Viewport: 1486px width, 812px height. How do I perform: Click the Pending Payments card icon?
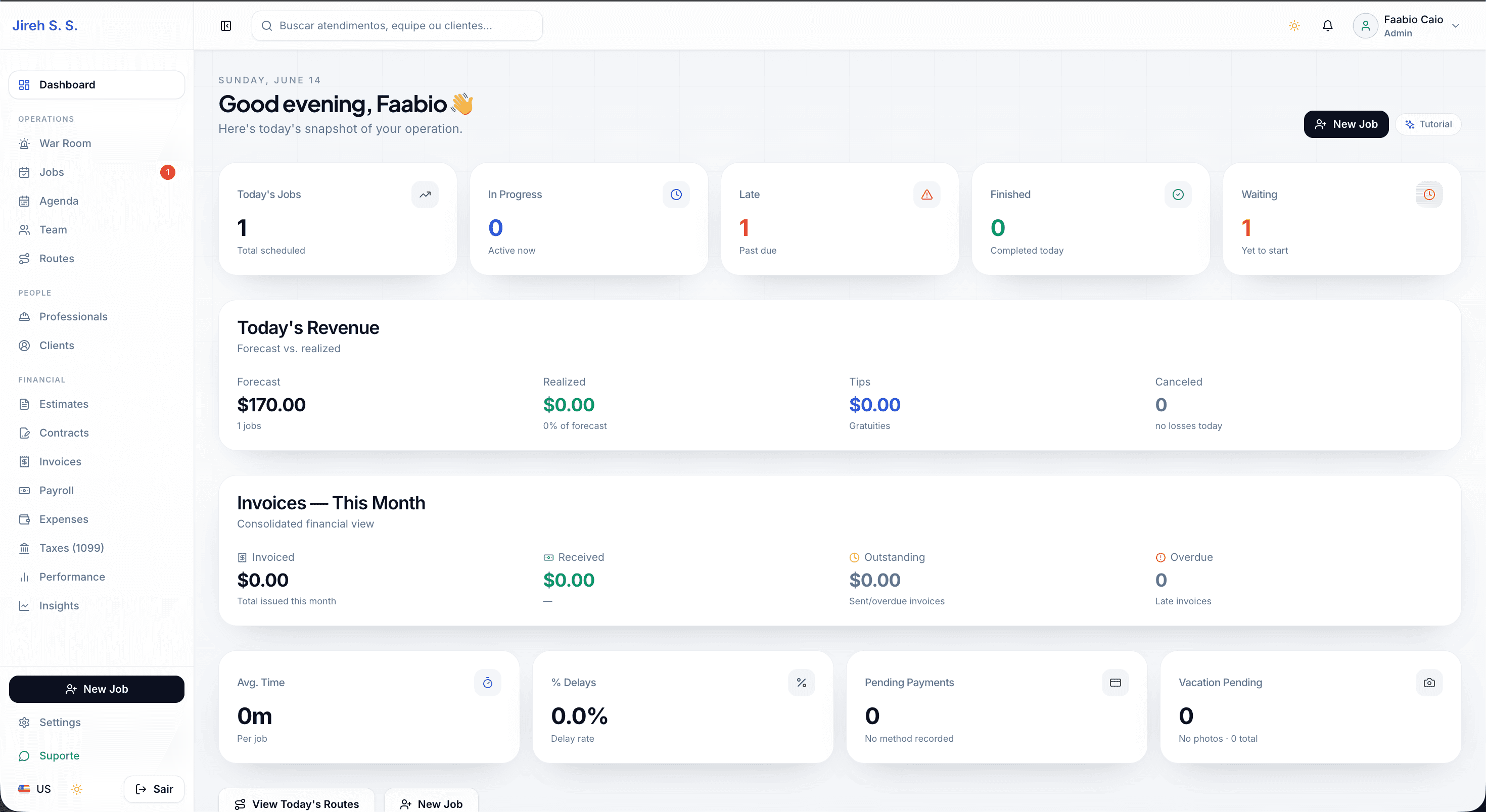[x=1115, y=682]
